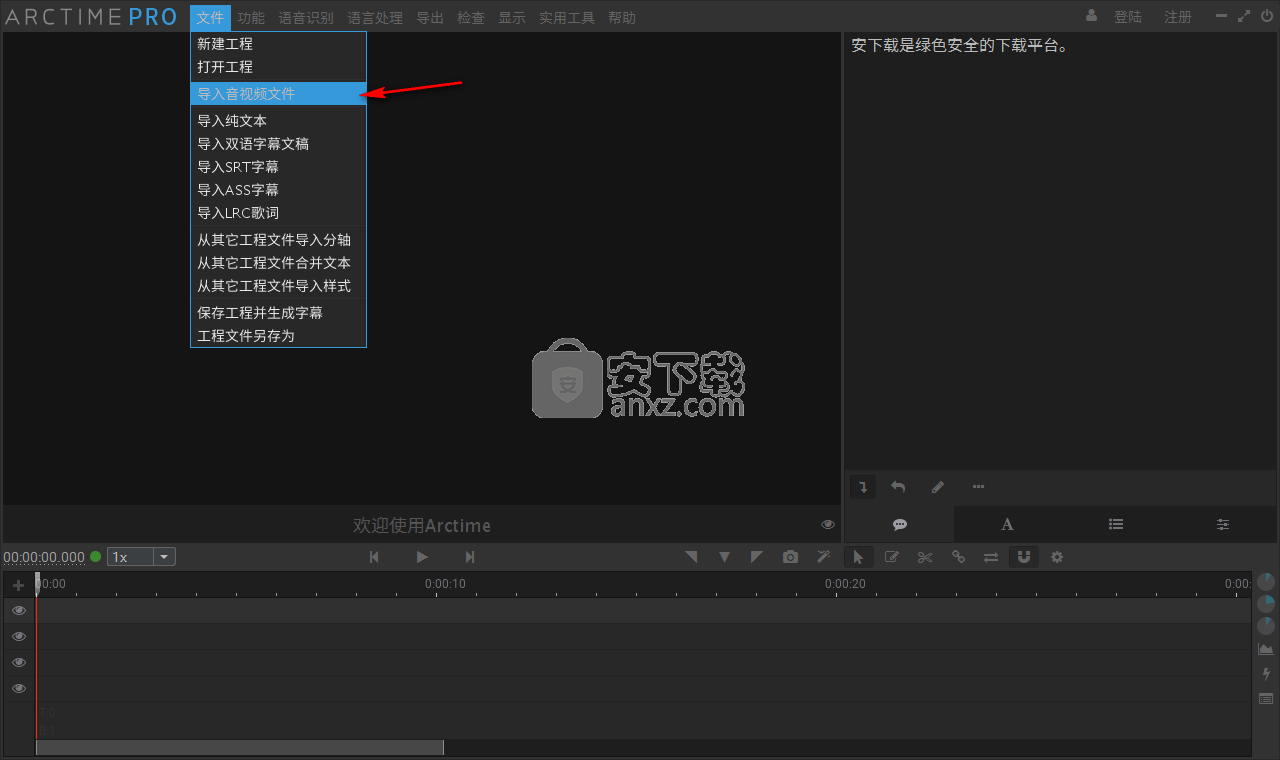Select 导入LRC歌词 menu entry
Image resolution: width=1280 pixels, height=760 pixels.
(x=279, y=213)
